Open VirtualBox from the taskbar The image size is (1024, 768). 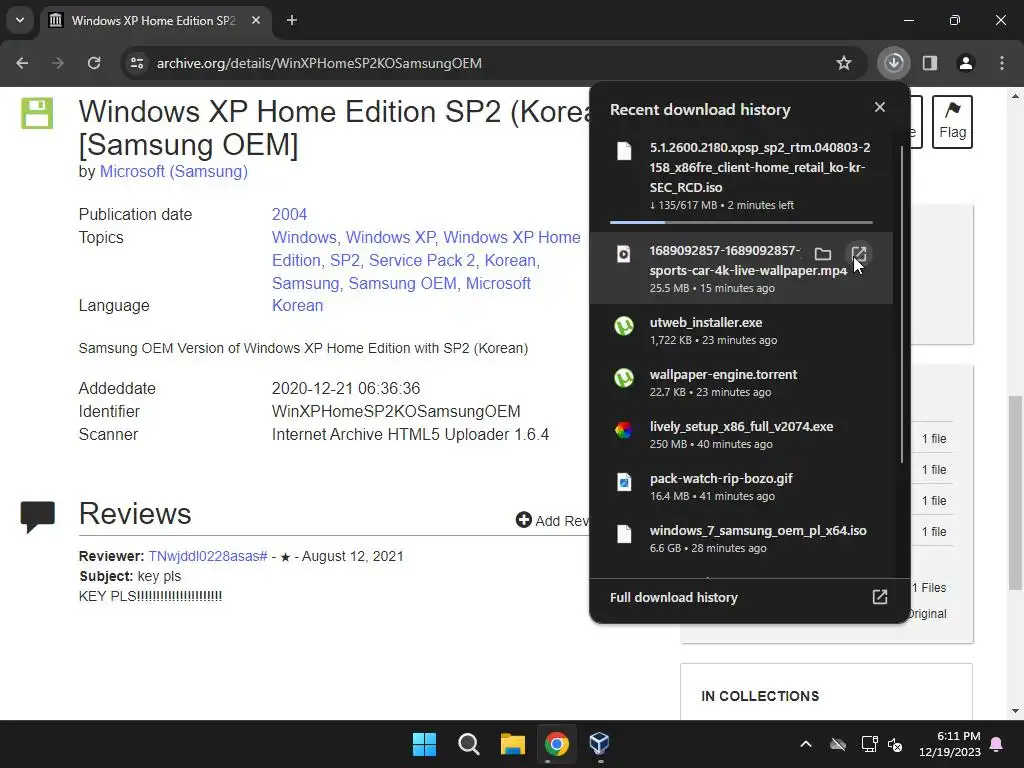tap(600, 744)
